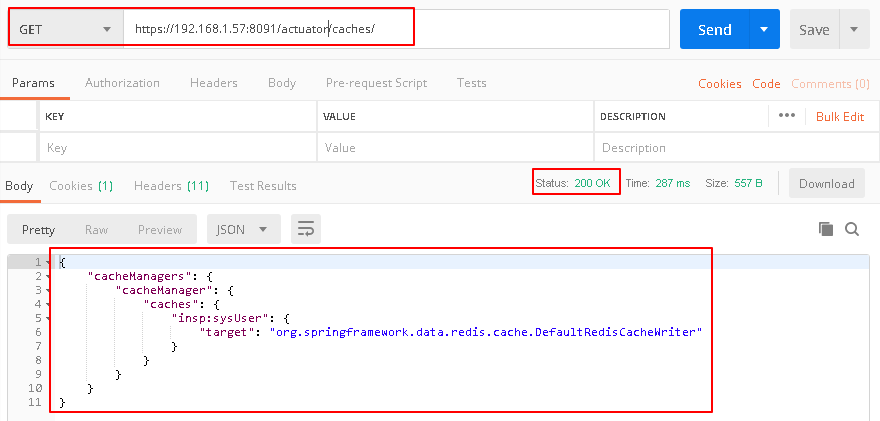Open the three-dot column options in params table

787,116
